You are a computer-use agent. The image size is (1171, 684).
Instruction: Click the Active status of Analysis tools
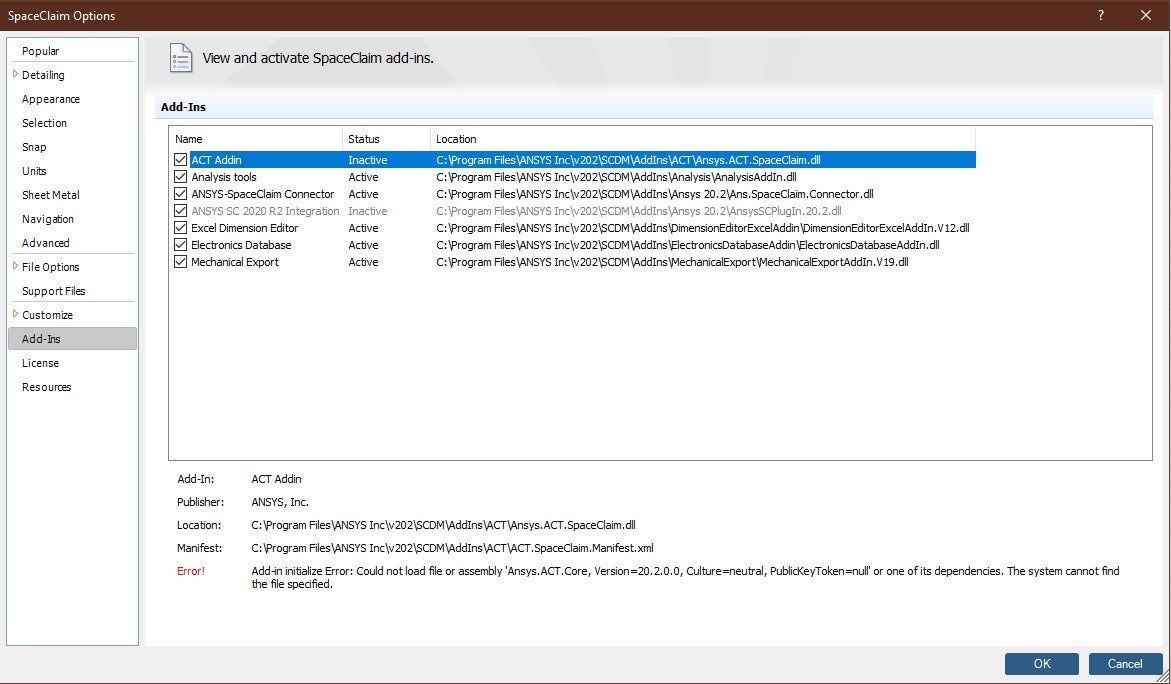pos(363,177)
